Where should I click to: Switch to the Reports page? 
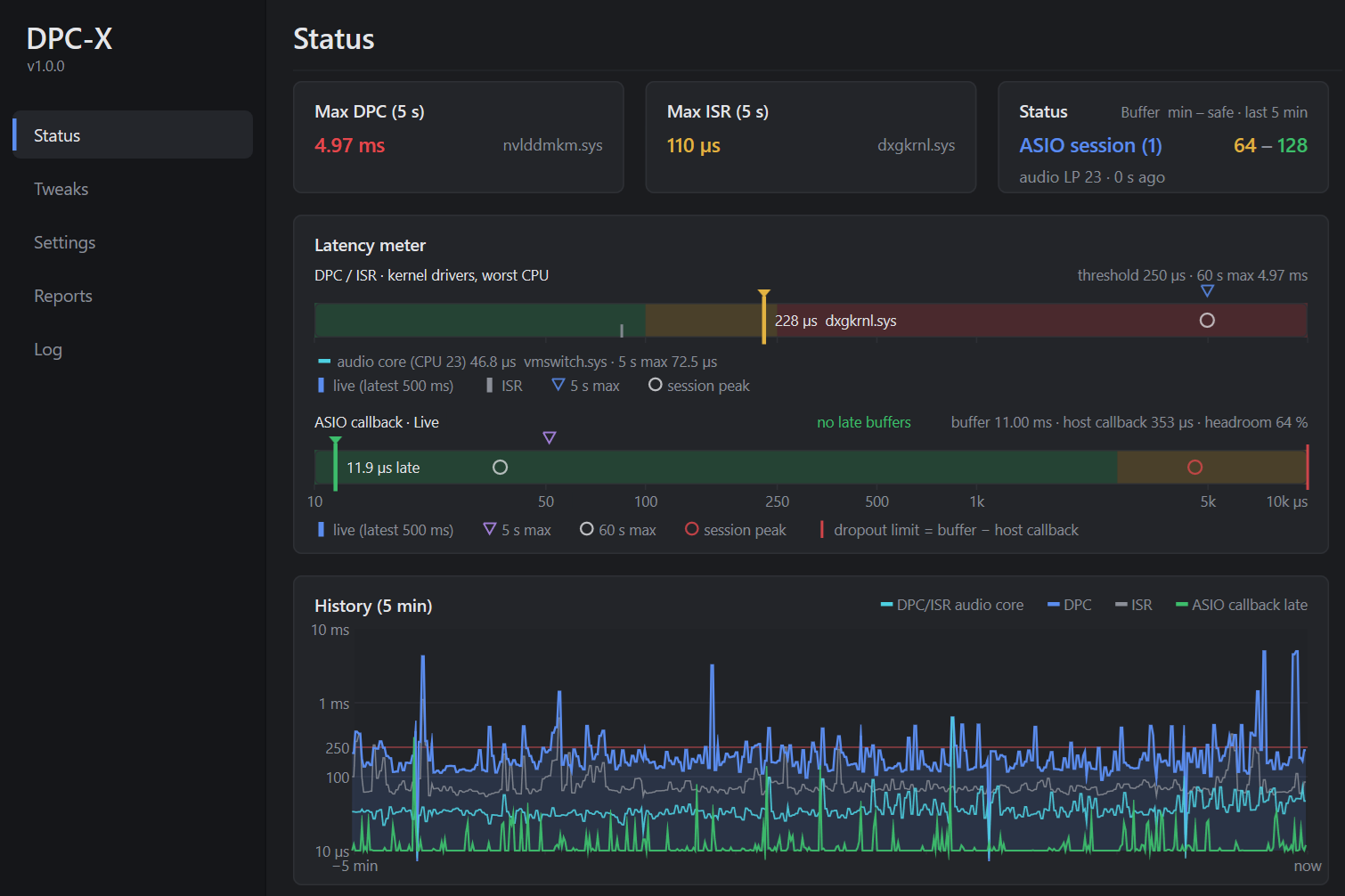coord(133,296)
